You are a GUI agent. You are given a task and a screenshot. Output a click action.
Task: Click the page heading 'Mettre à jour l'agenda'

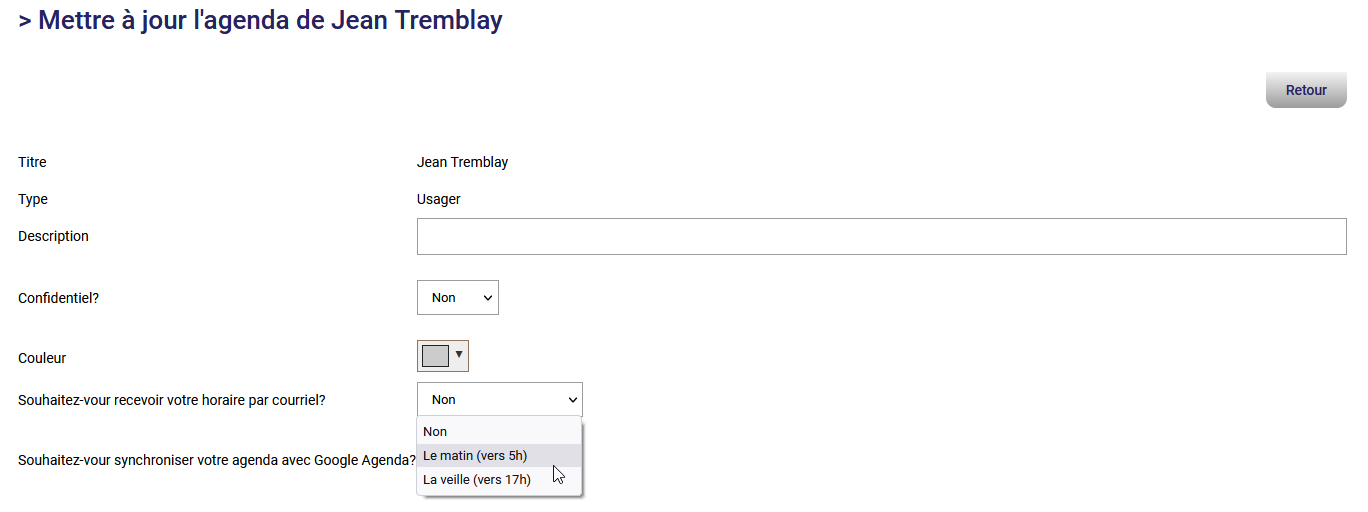260,21
